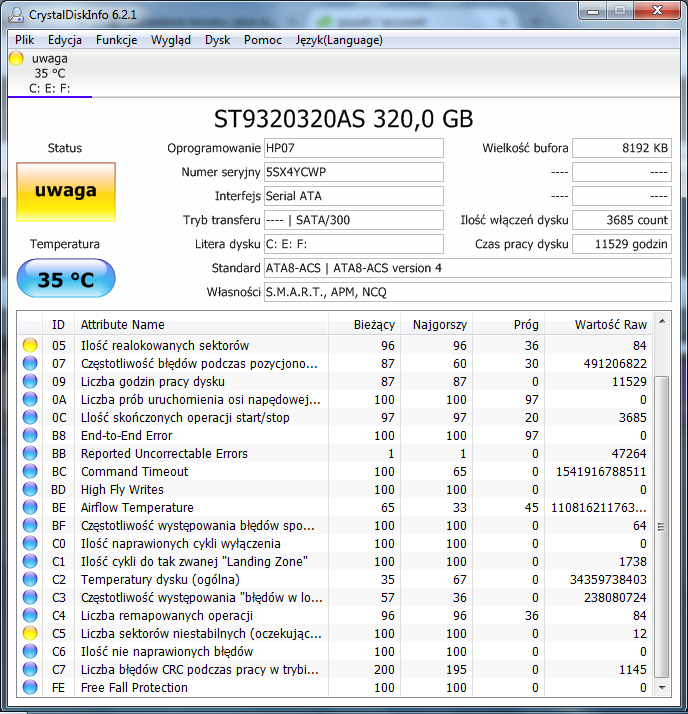This screenshot has height=714, width=688.
Task: Click the Tryb transferu field SATA/300
Action: [353, 220]
